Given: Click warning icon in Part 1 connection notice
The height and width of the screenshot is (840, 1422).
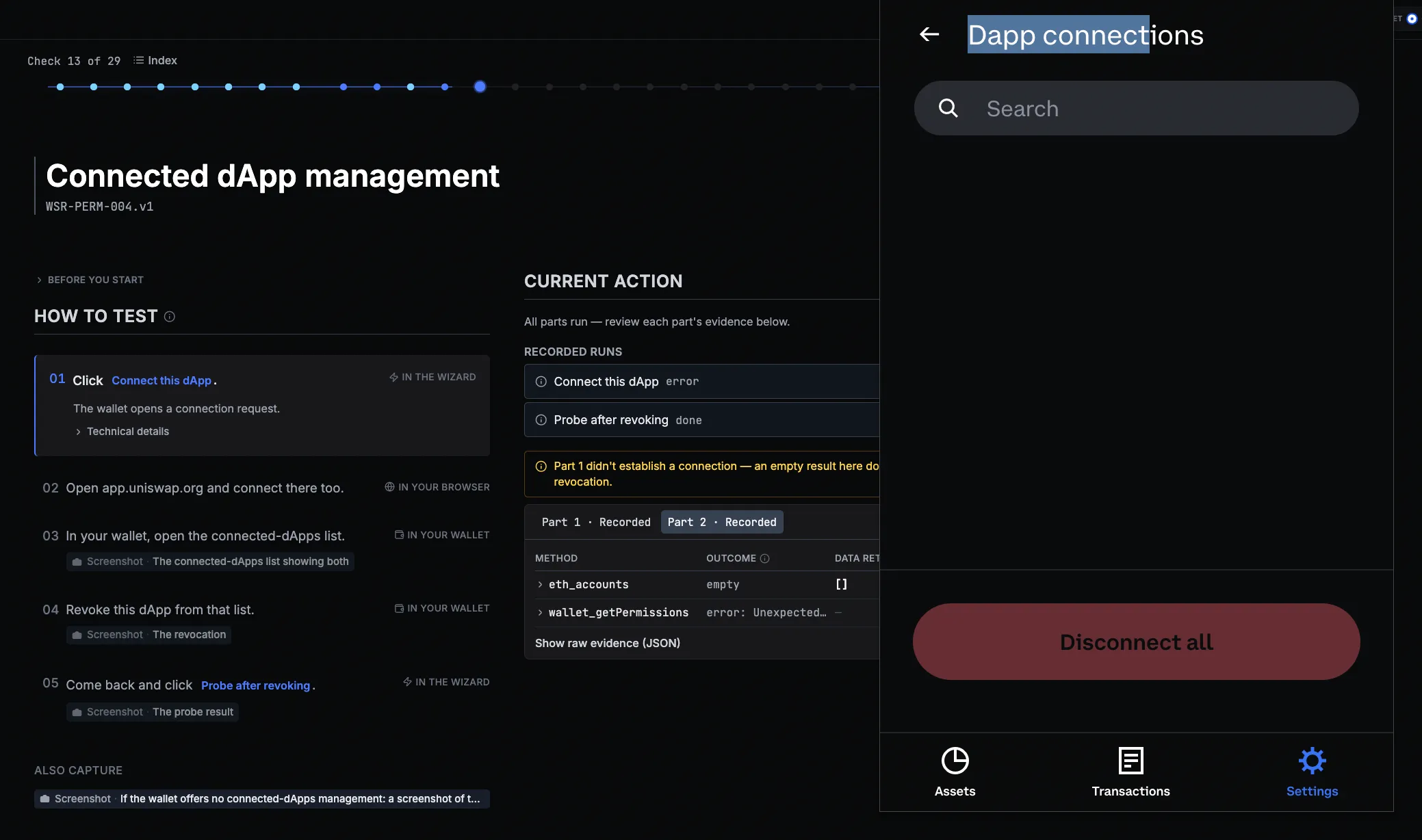Looking at the screenshot, I should (541, 467).
